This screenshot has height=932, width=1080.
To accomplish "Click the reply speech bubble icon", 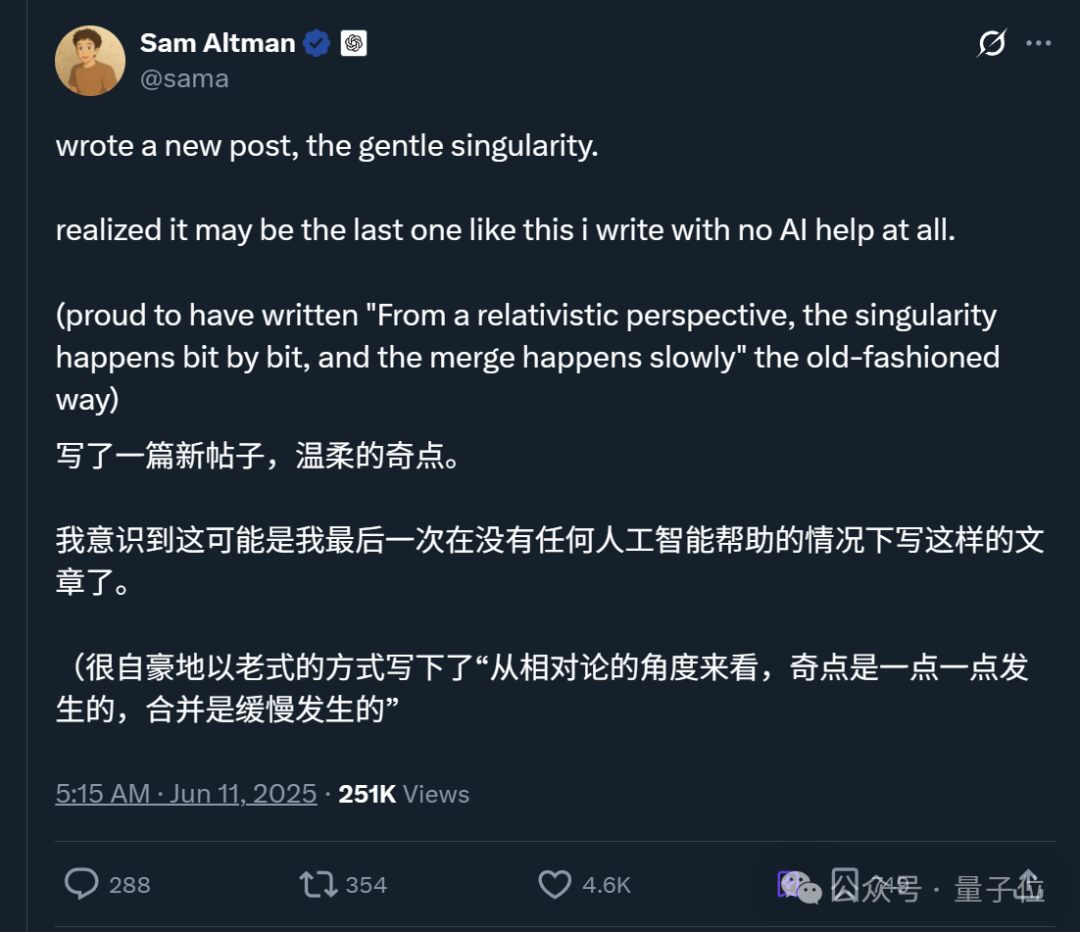I will (x=82, y=884).
